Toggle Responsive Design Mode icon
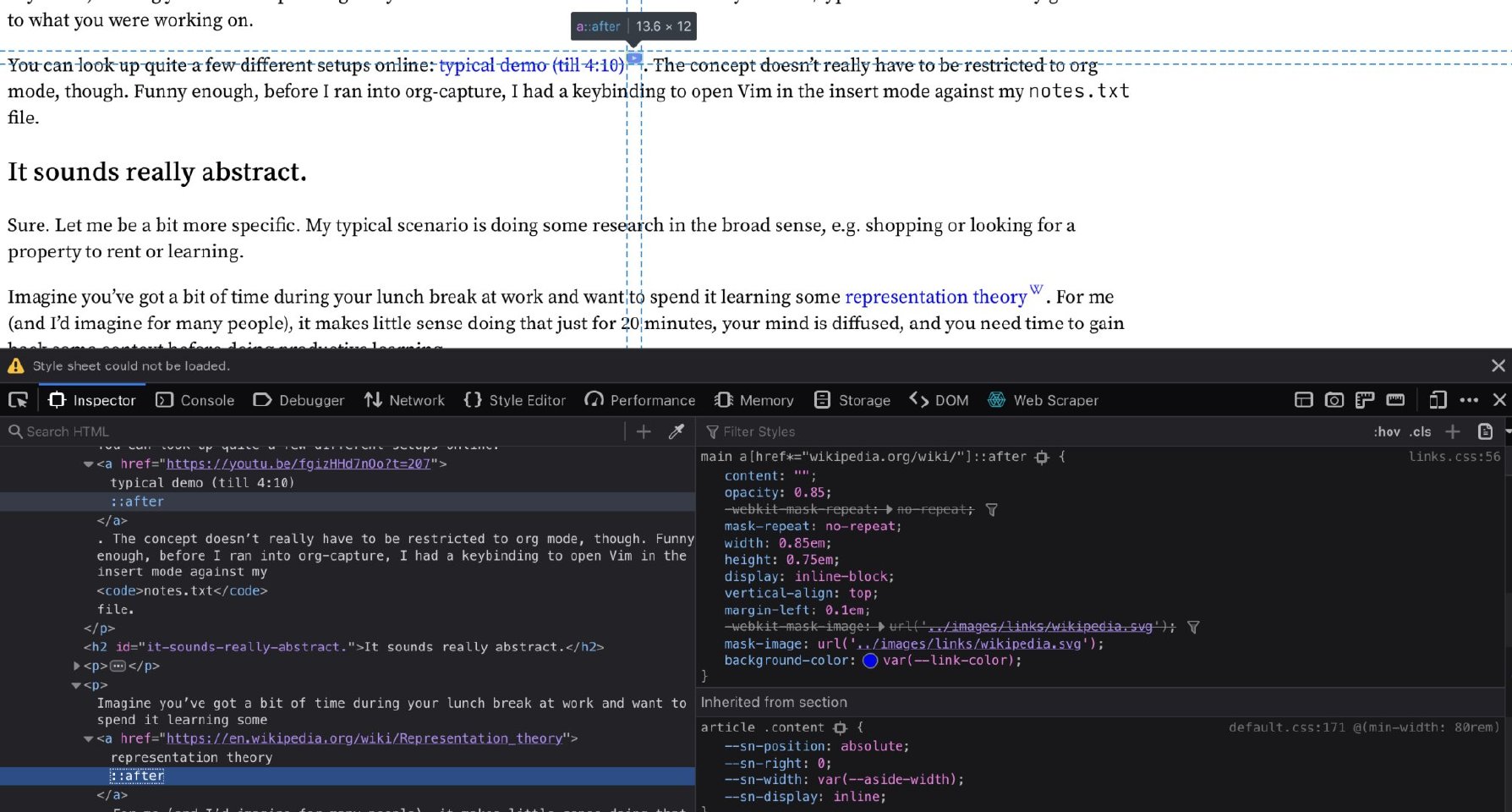The width and height of the screenshot is (1512, 812). tap(1438, 400)
